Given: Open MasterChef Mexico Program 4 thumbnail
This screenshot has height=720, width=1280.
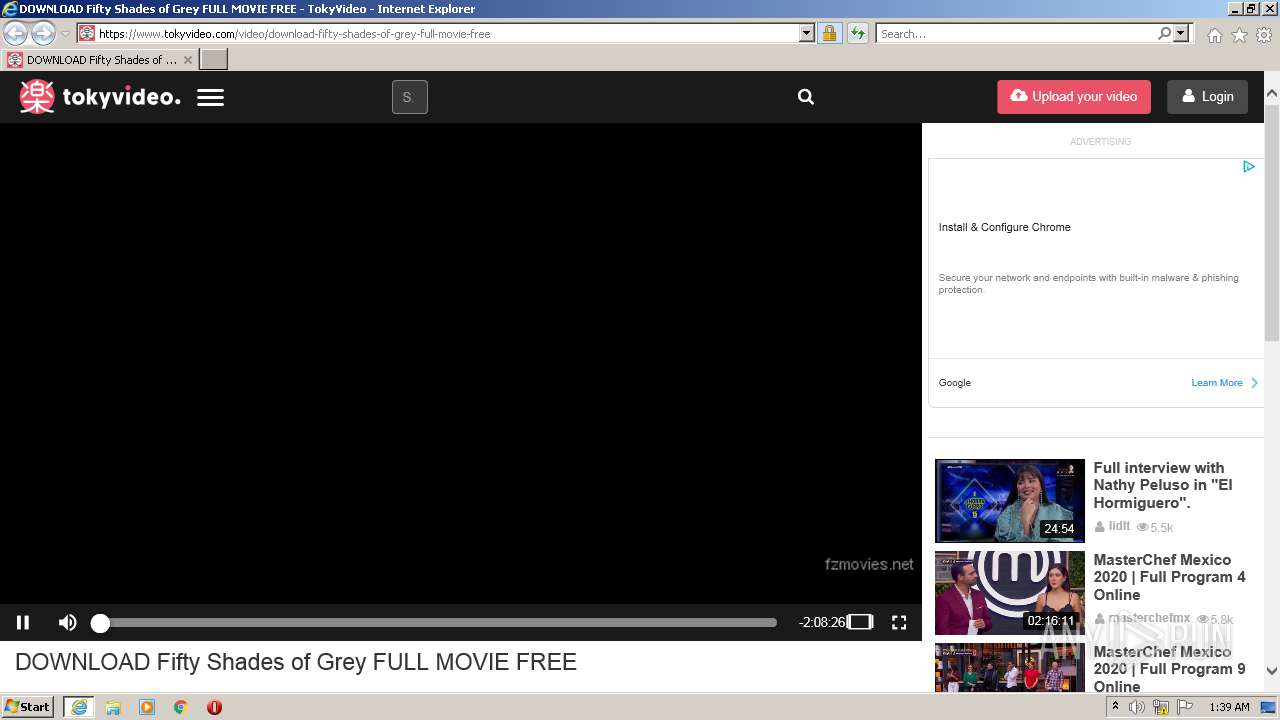Looking at the screenshot, I should tap(1009, 593).
